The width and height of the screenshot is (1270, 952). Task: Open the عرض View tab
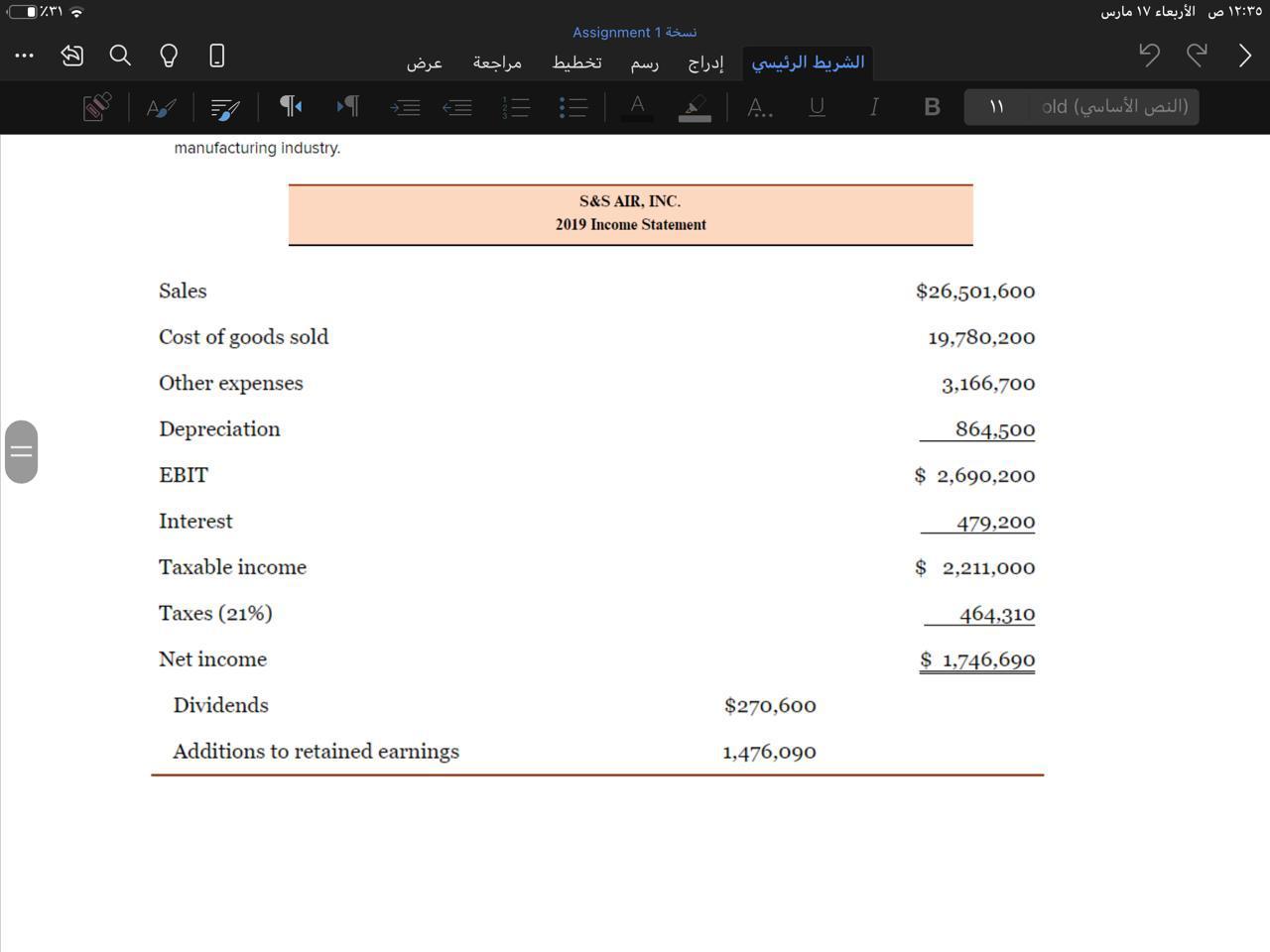[424, 62]
